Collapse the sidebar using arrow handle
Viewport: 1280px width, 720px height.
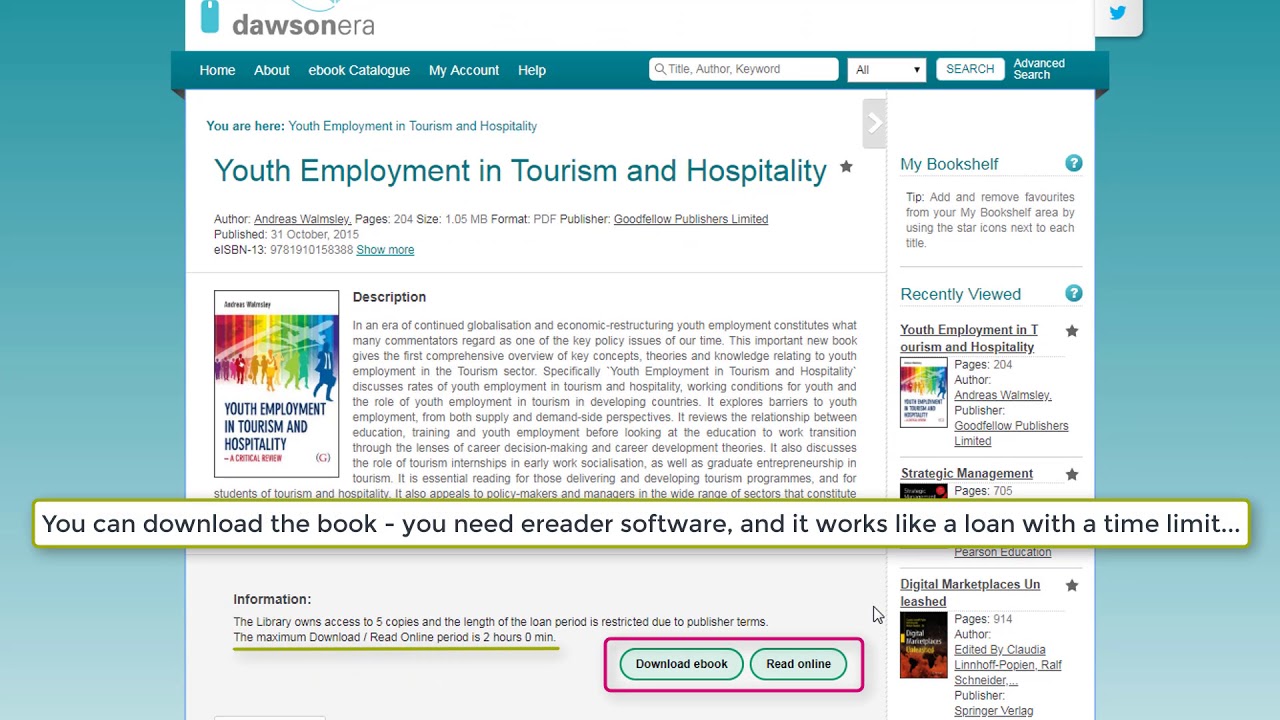pyautogui.click(x=874, y=123)
